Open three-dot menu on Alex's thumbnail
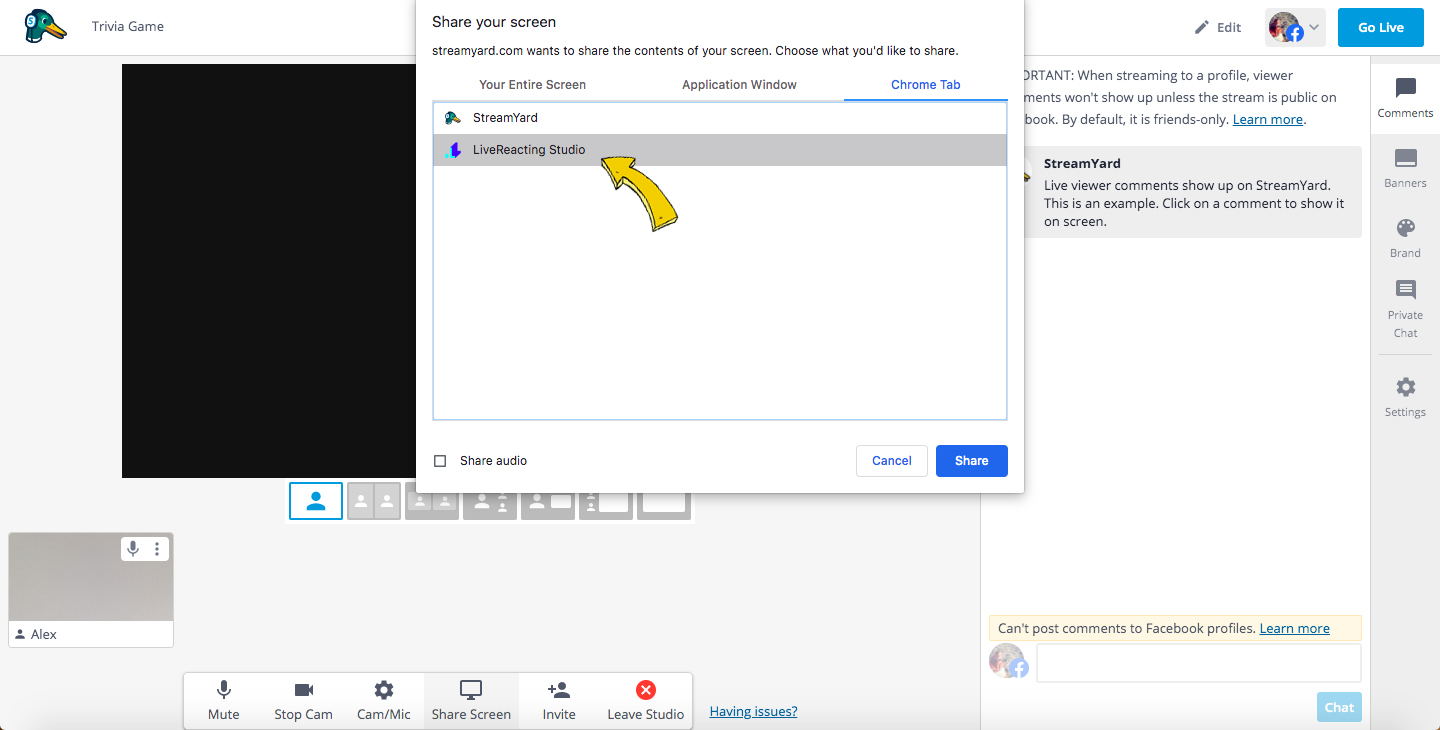 (x=157, y=549)
